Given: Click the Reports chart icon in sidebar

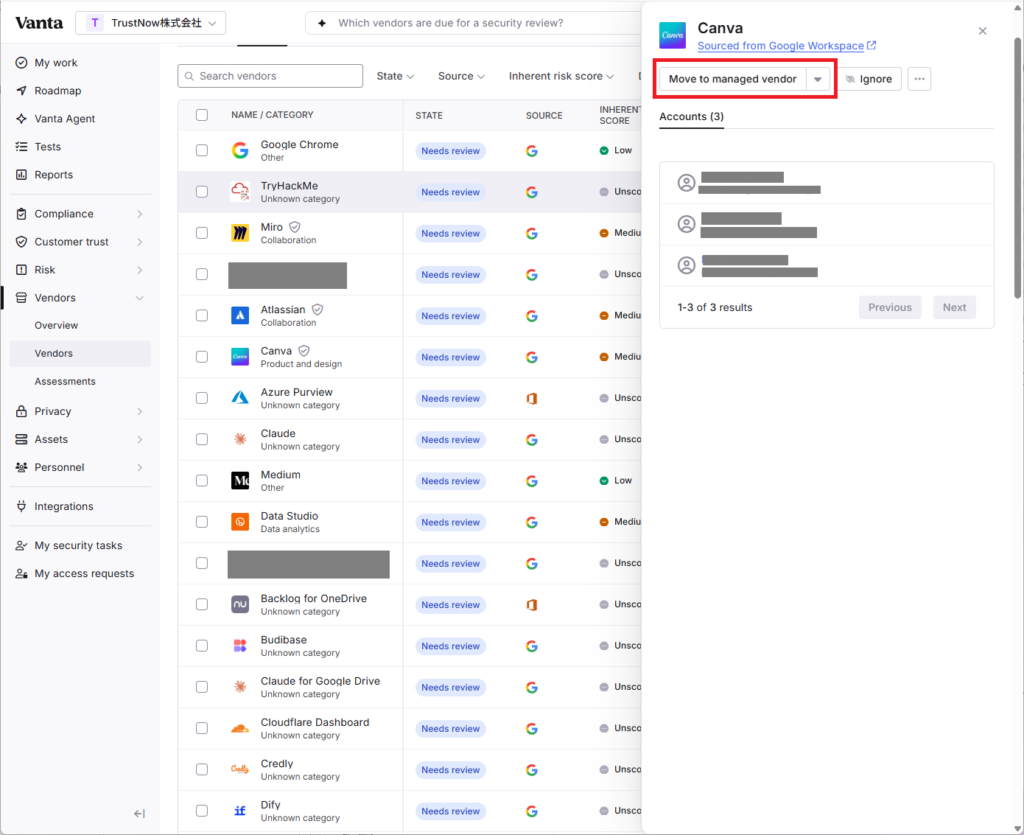Looking at the screenshot, I should (x=22, y=175).
